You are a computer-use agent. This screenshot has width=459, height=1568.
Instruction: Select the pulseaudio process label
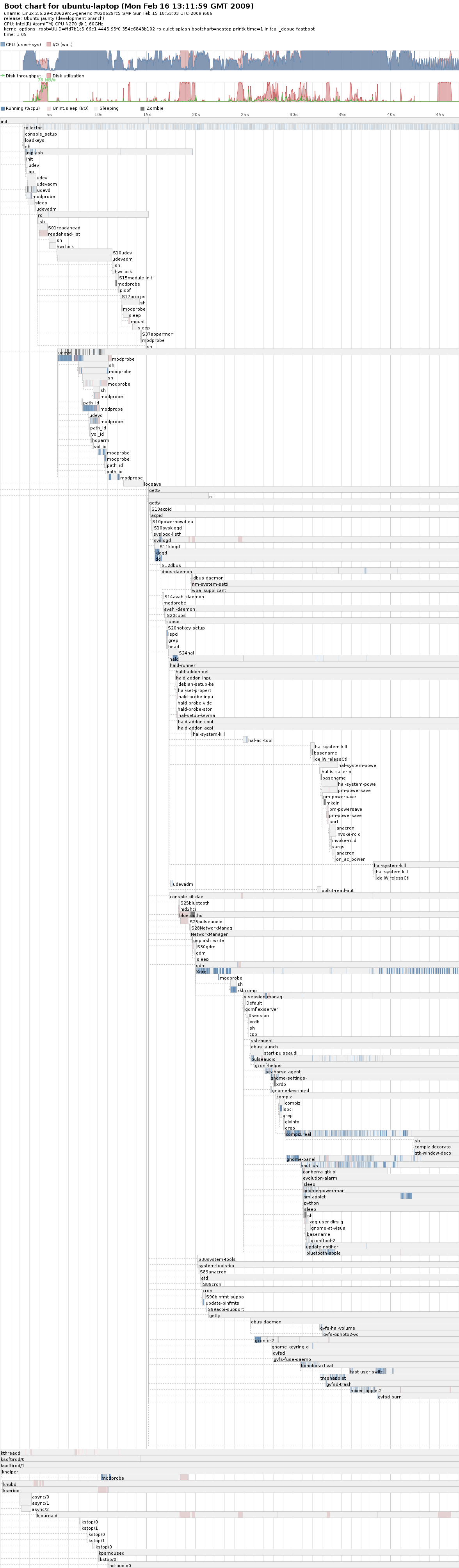tap(263, 1059)
